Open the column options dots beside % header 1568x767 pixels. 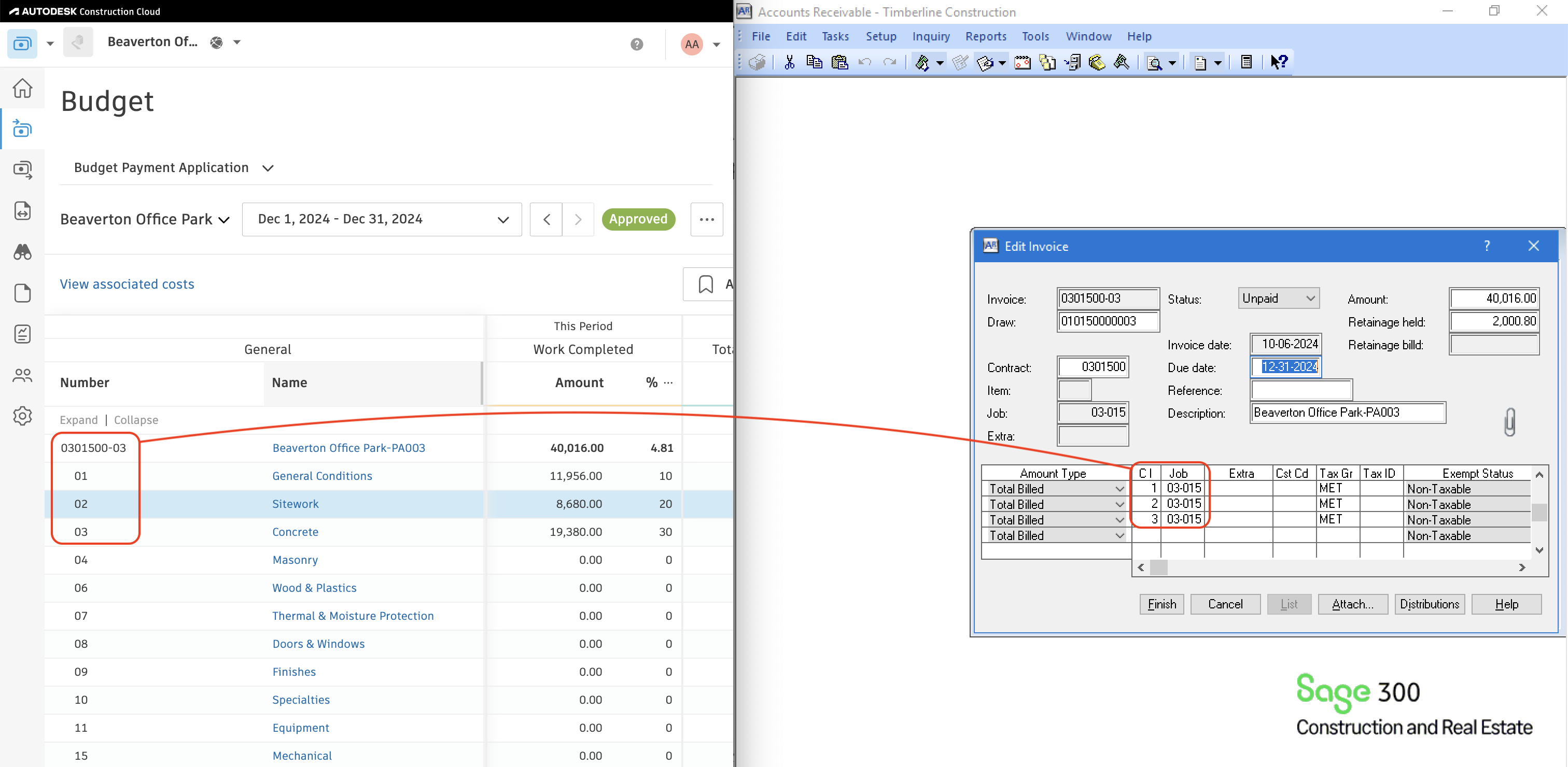(668, 382)
